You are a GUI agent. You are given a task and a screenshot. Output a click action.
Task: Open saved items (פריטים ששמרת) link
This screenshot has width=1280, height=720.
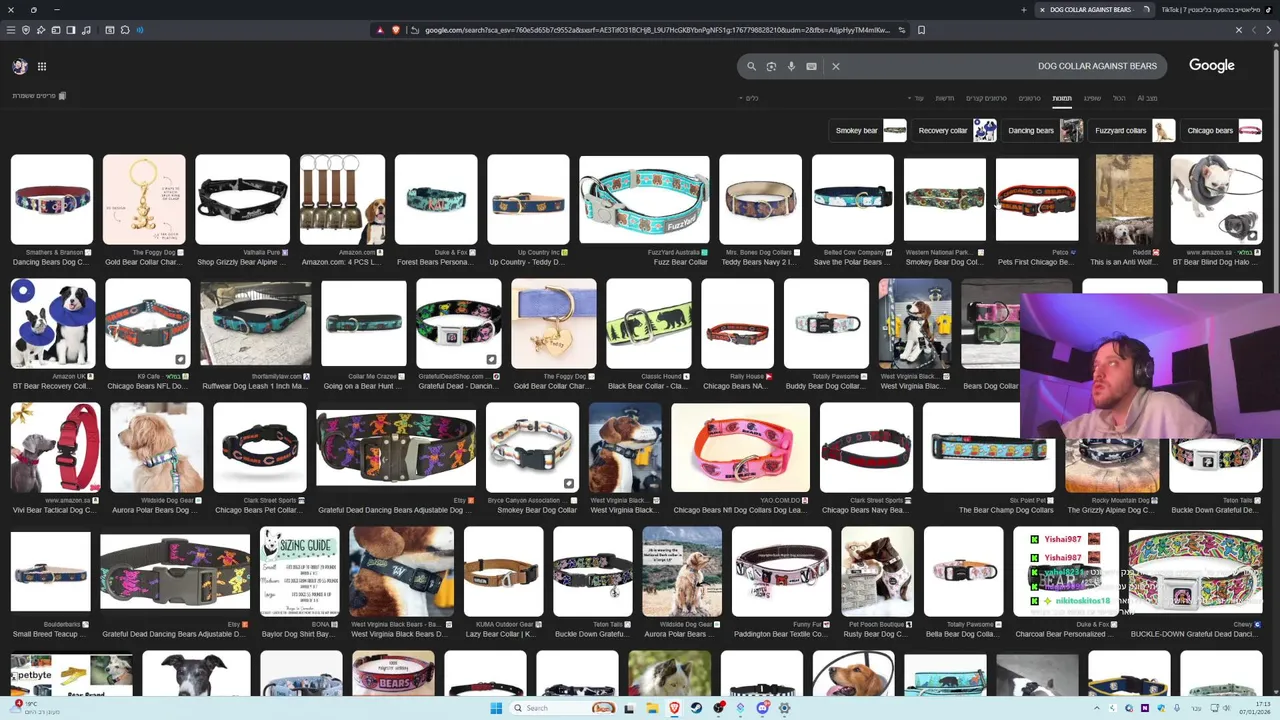[x=39, y=96]
